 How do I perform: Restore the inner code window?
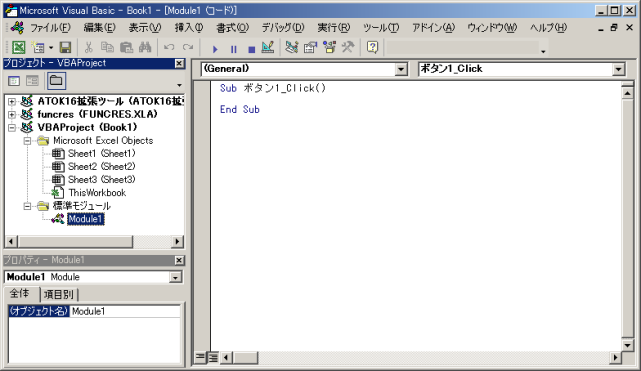614,28
